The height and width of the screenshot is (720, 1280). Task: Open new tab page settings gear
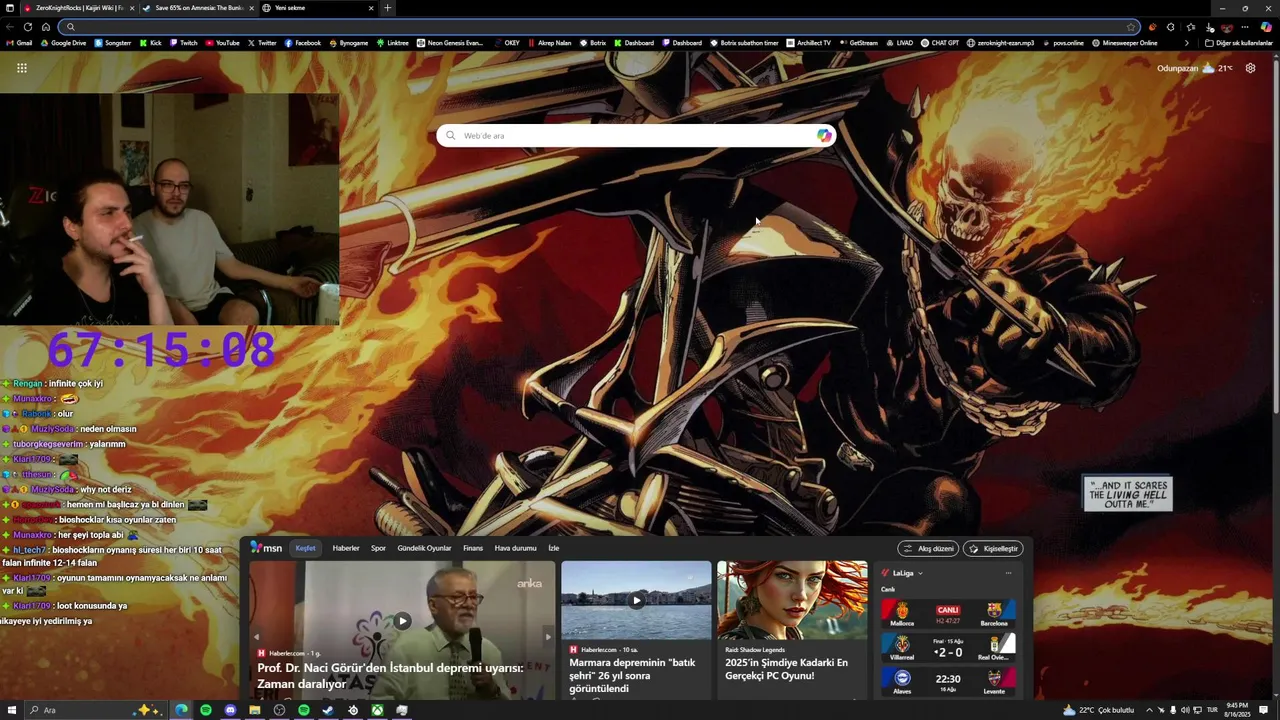pyautogui.click(x=1250, y=68)
